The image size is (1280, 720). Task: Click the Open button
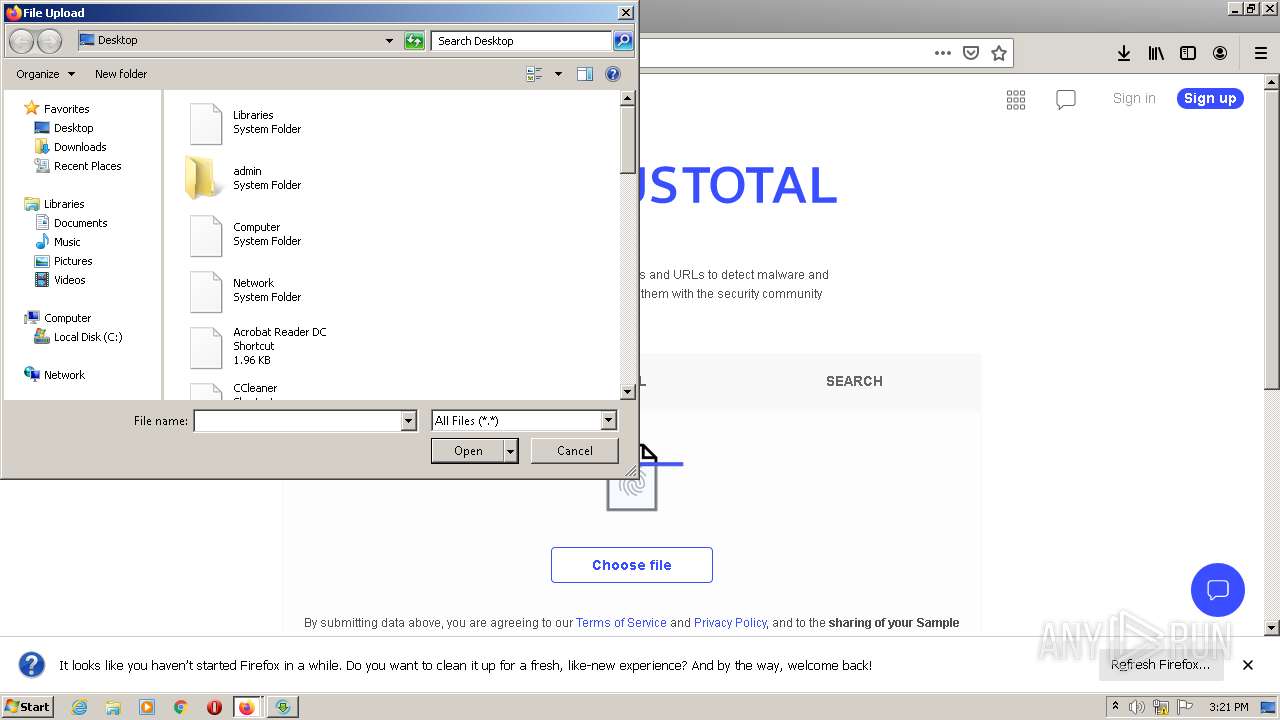pyautogui.click(x=468, y=451)
